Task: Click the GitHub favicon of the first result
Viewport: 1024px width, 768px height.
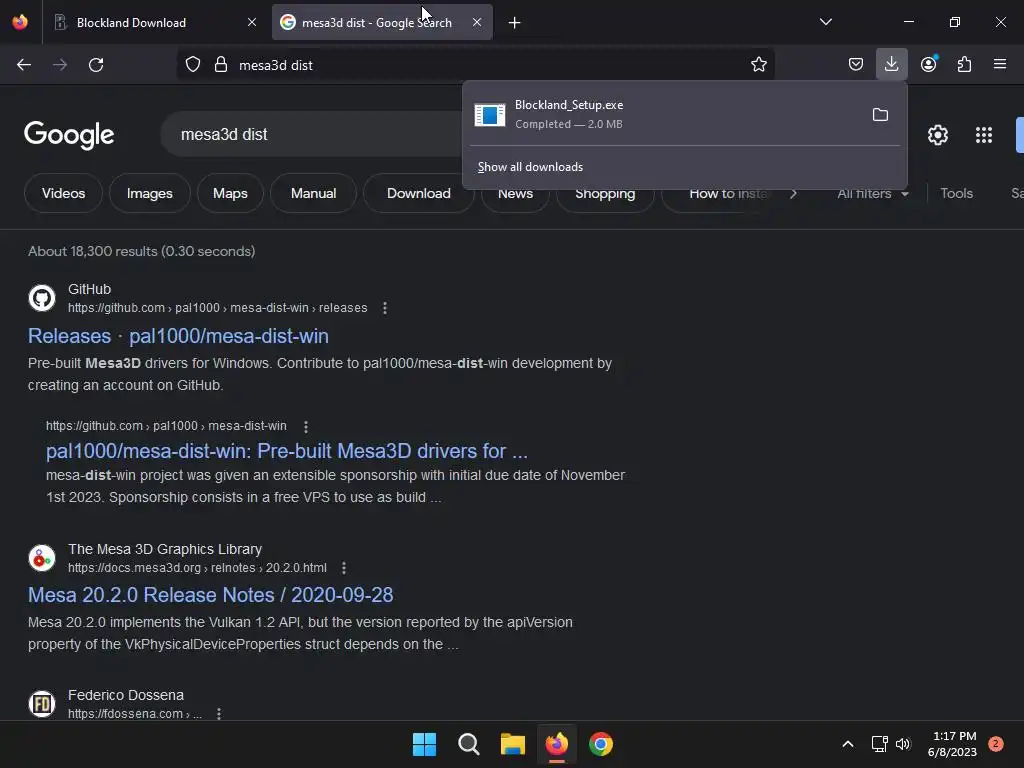Action: click(x=42, y=298)
